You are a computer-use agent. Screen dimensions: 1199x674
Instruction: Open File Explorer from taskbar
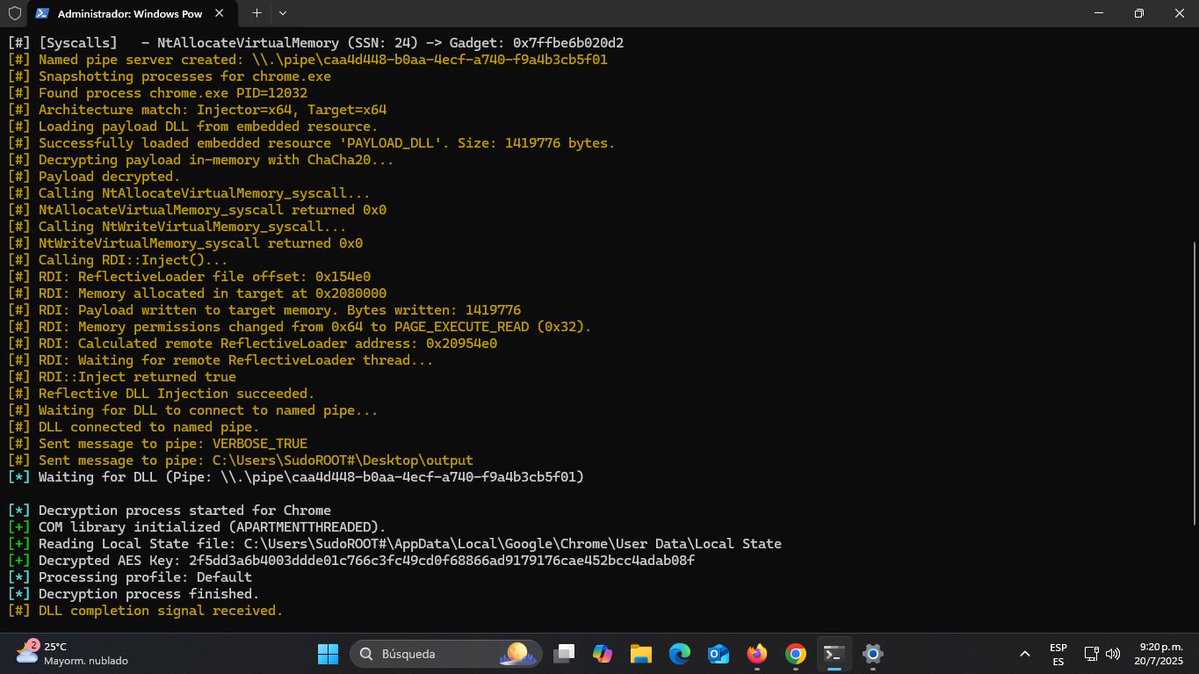click(641, 654)
